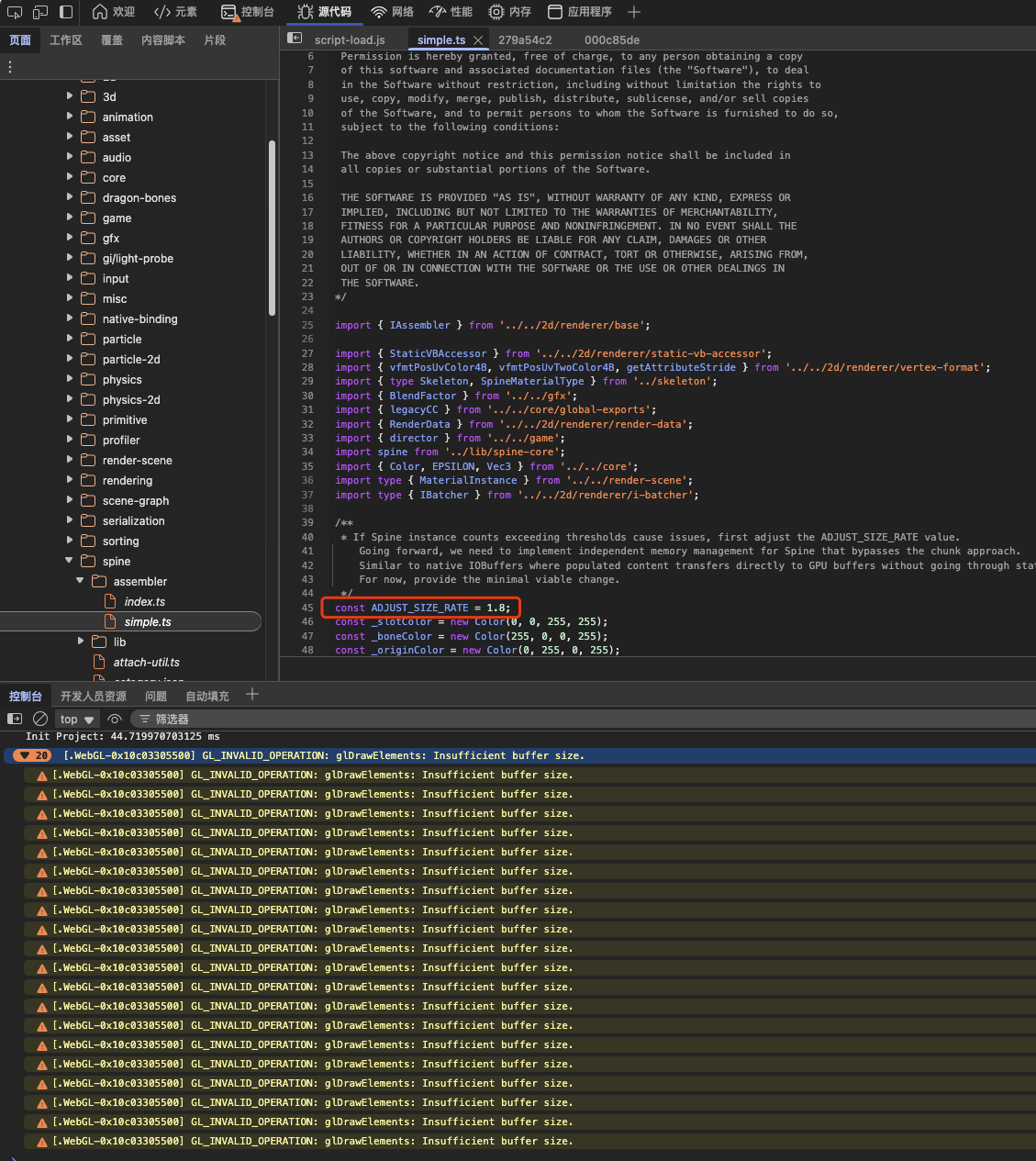Screen dimensions: 1036x1161
Task: Click the scene-graph folder icon
Action: (88, 500)
